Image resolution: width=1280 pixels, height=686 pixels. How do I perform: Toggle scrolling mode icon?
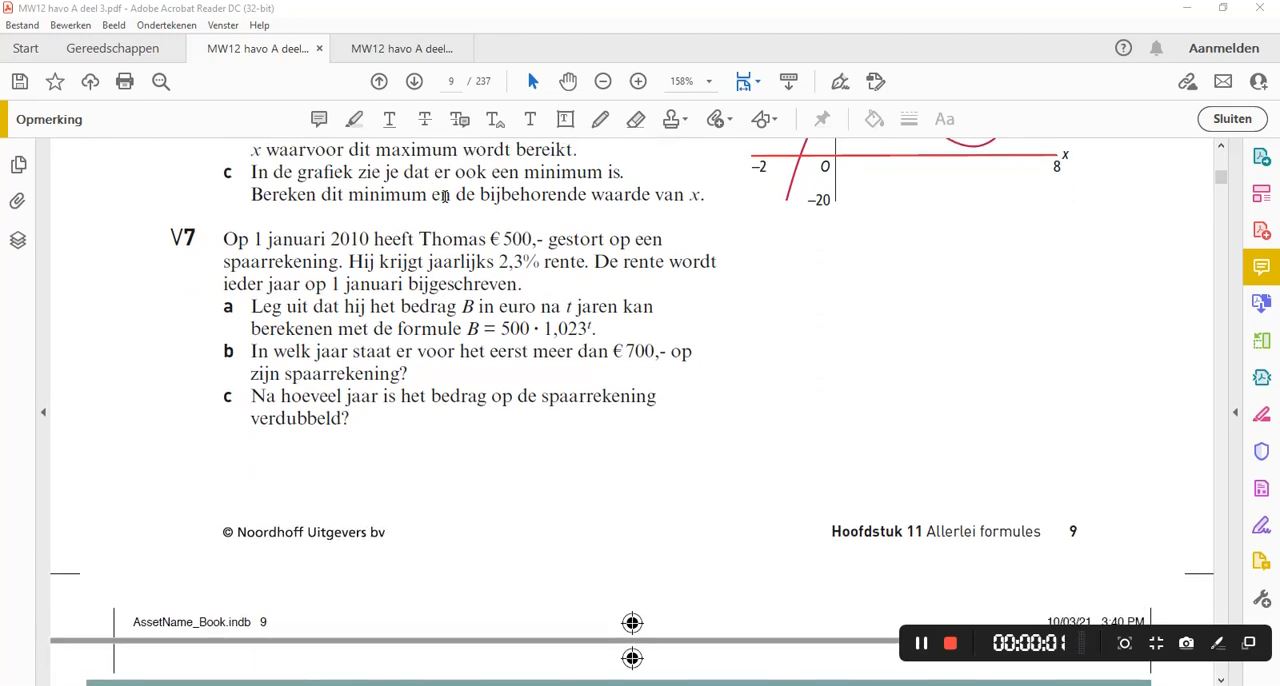coord(789,81)
